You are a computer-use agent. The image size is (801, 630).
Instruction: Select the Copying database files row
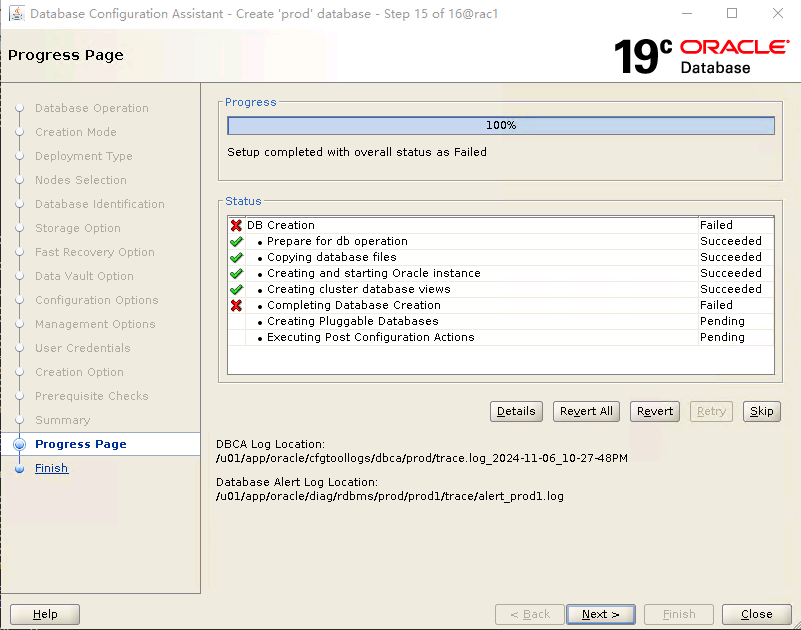pos(501,257)
